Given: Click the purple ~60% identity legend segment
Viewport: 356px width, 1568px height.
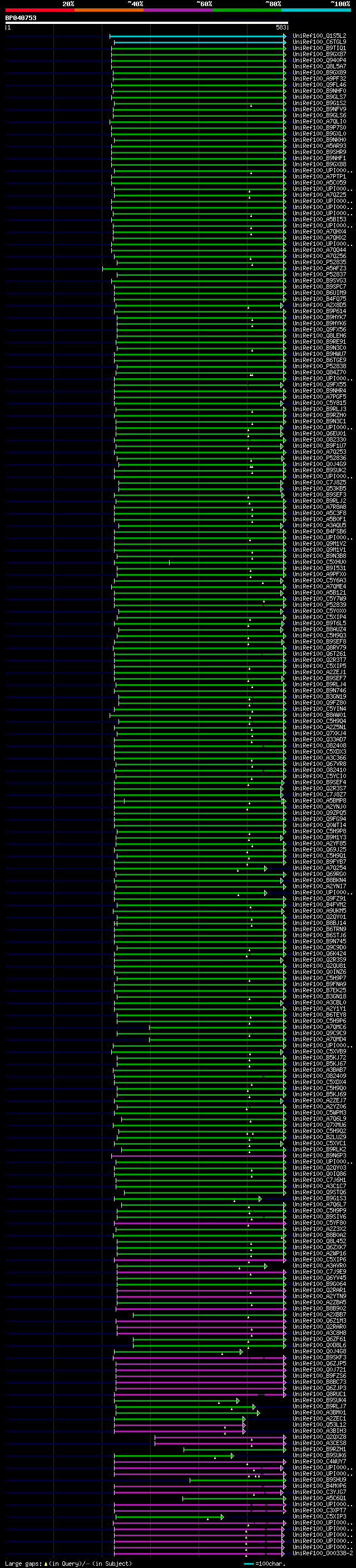Looking at the screenshot, I should 179,10.
